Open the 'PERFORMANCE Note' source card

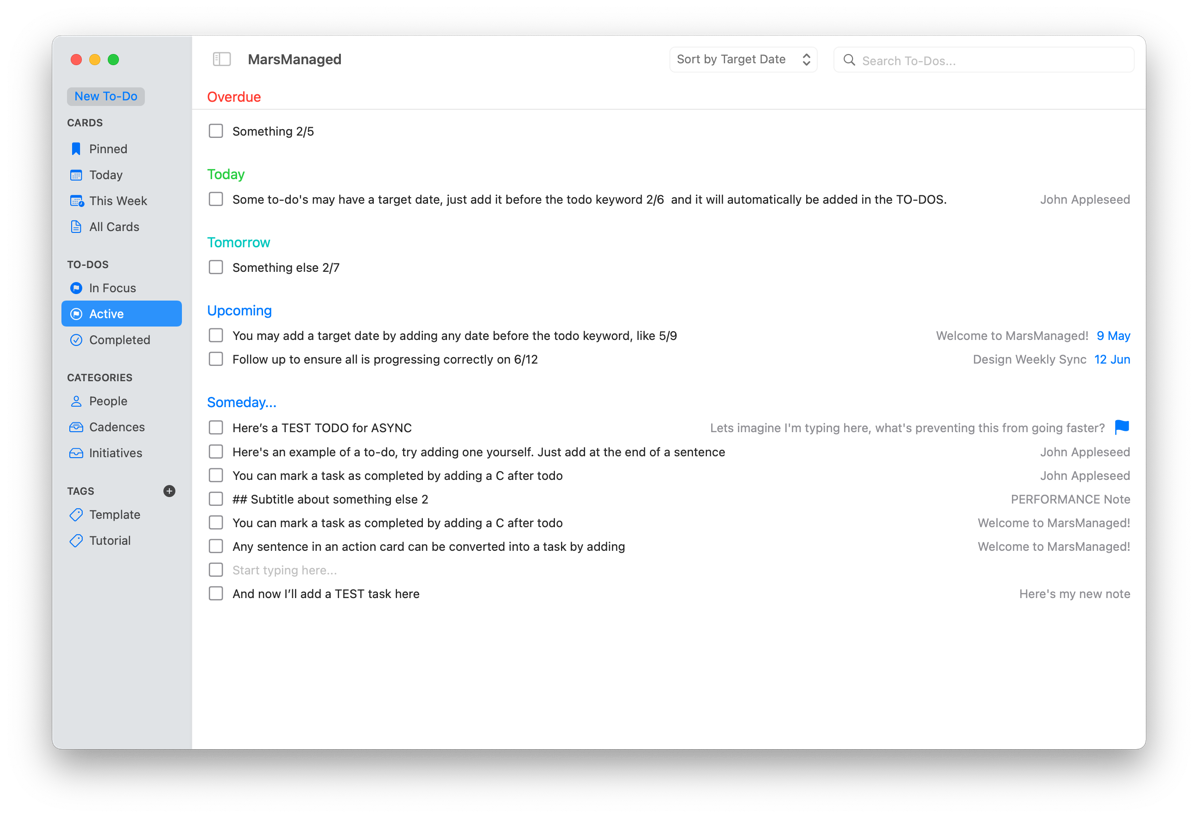tap(1070, 500)
